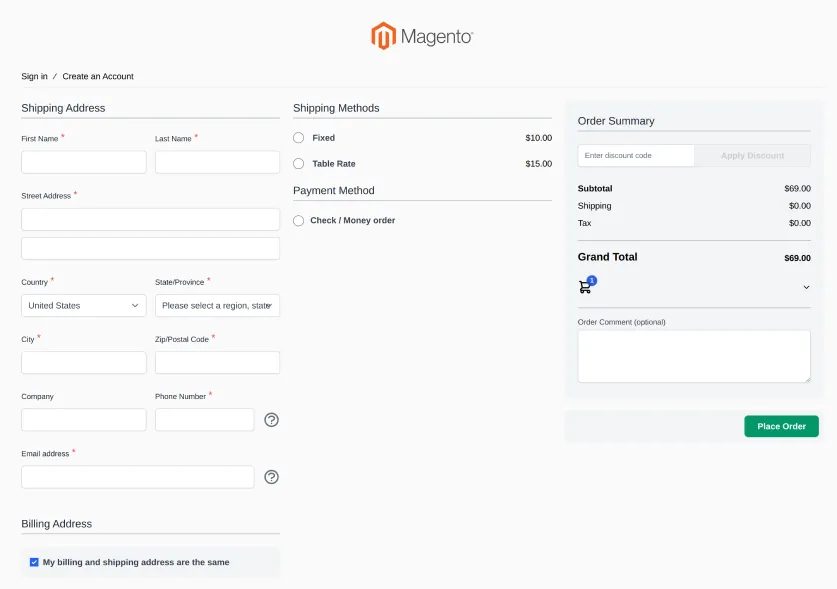The width and height of the screenshot is (837, 589).
Task: Select the Table Rate shipping method
Action: (x=298, y=164)
